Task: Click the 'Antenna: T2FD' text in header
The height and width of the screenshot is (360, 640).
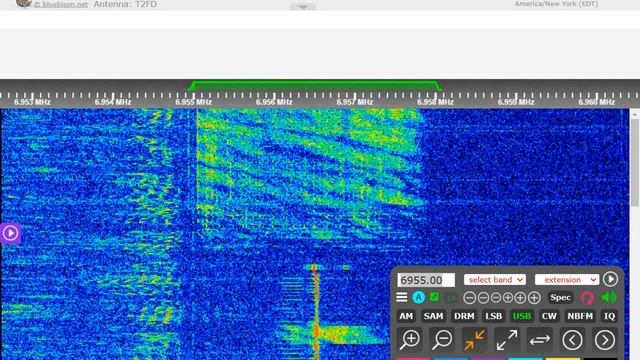Action: click(x=125, y=4)
